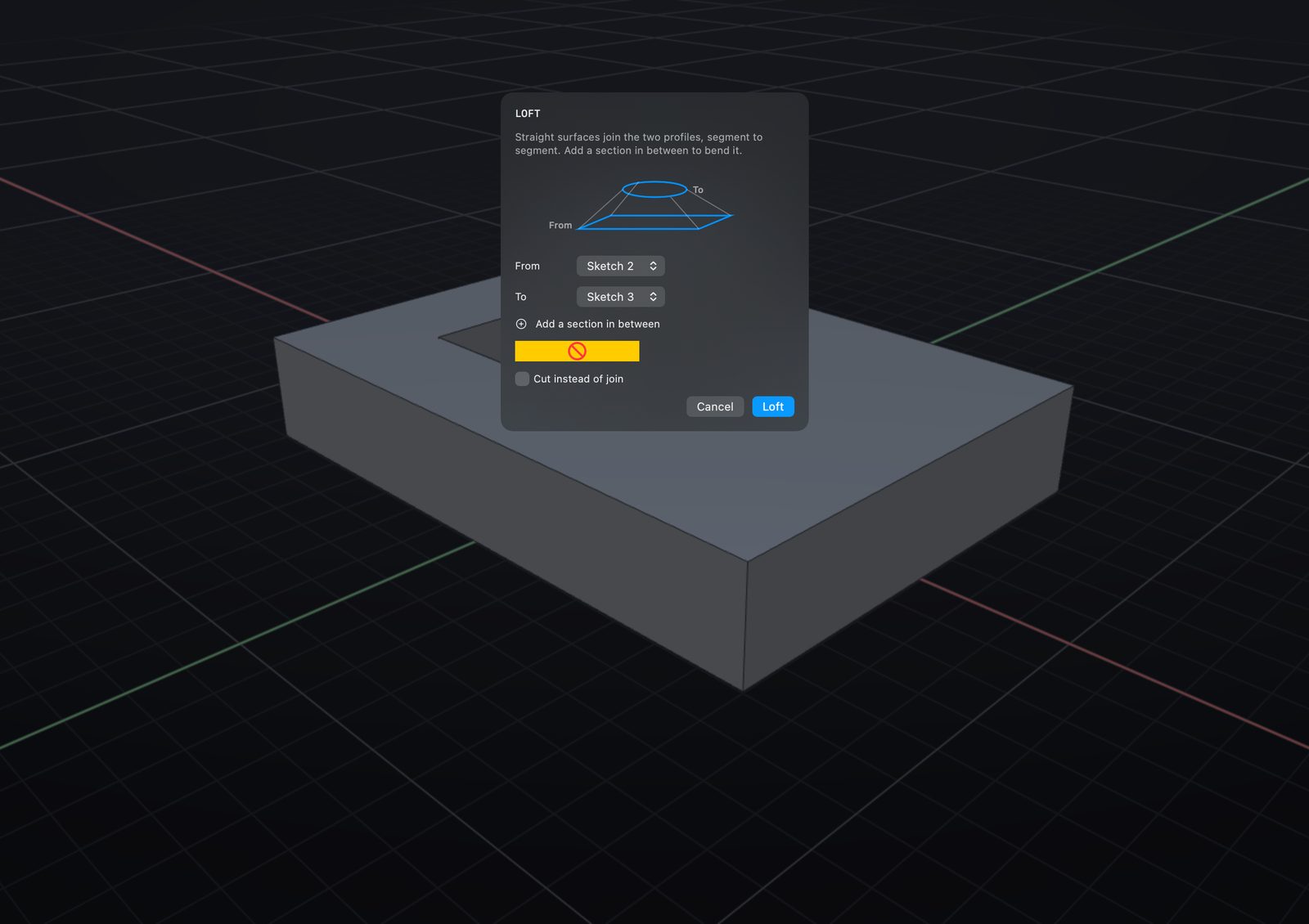This screenshot has height=924, width=1309.
Task: Click Add a section in between
Action: [597, 324]
